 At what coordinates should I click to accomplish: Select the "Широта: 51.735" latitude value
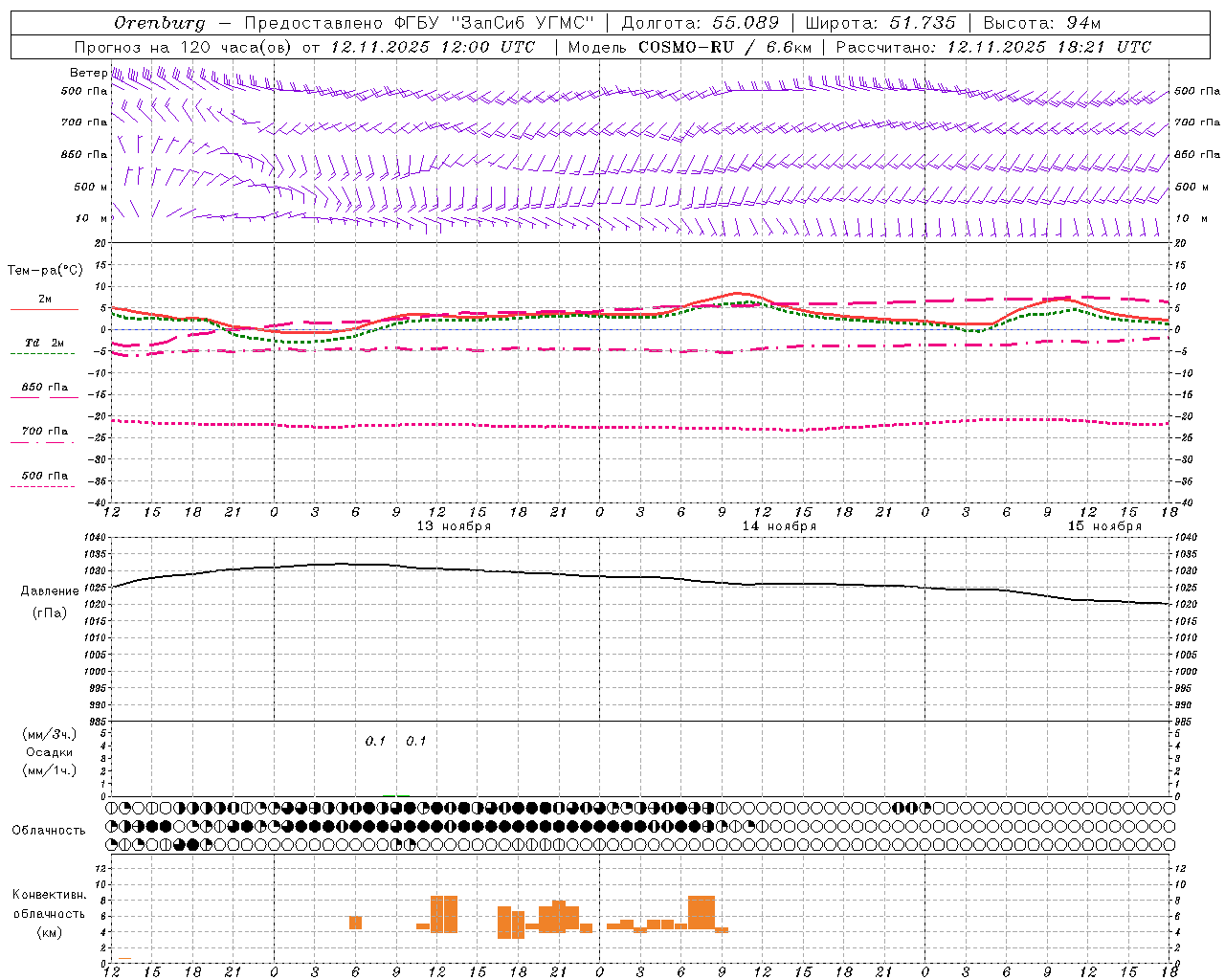pyautogui.click(x=880, y=23)
